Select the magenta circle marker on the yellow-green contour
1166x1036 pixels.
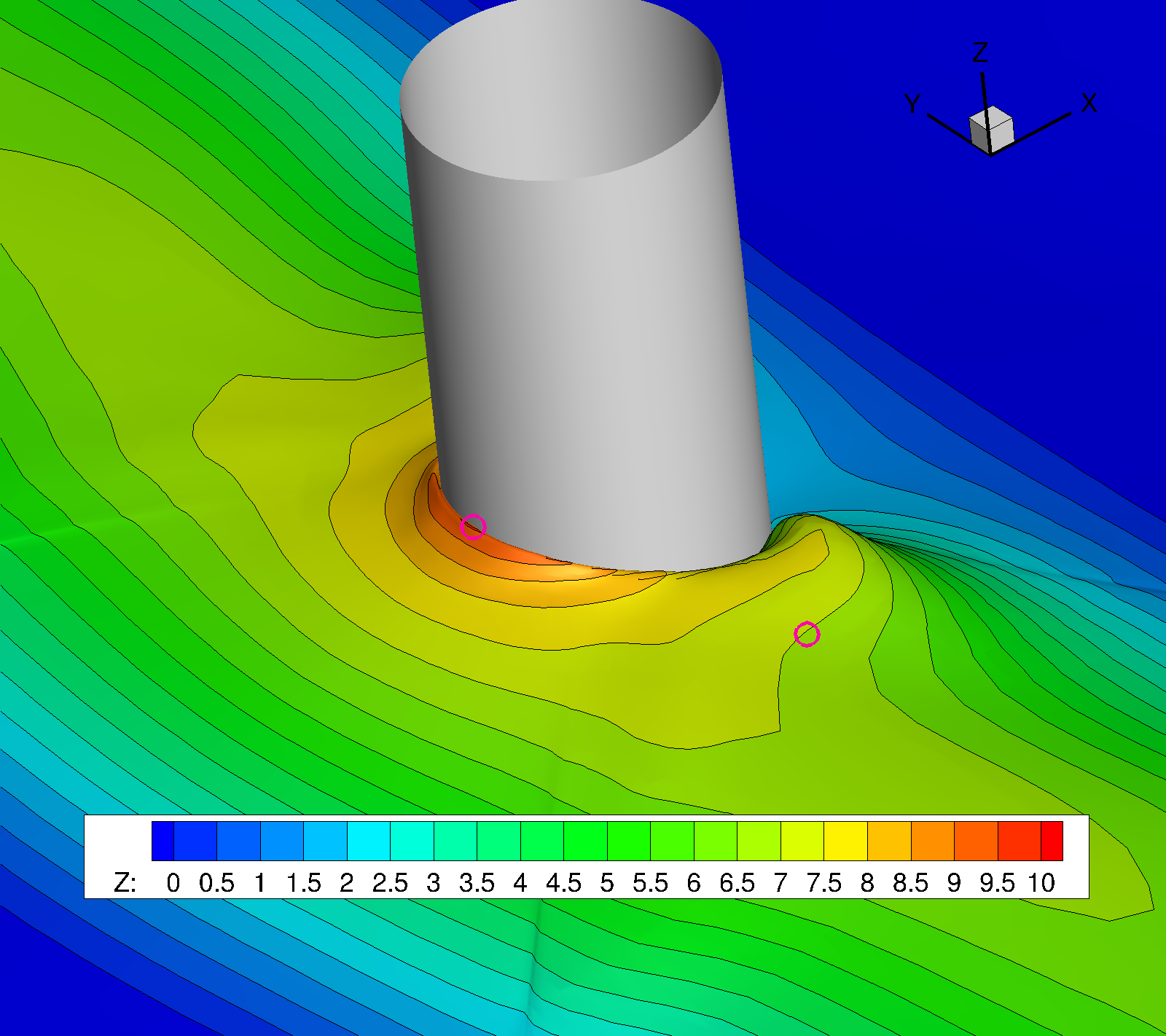[x=807, y=635]
